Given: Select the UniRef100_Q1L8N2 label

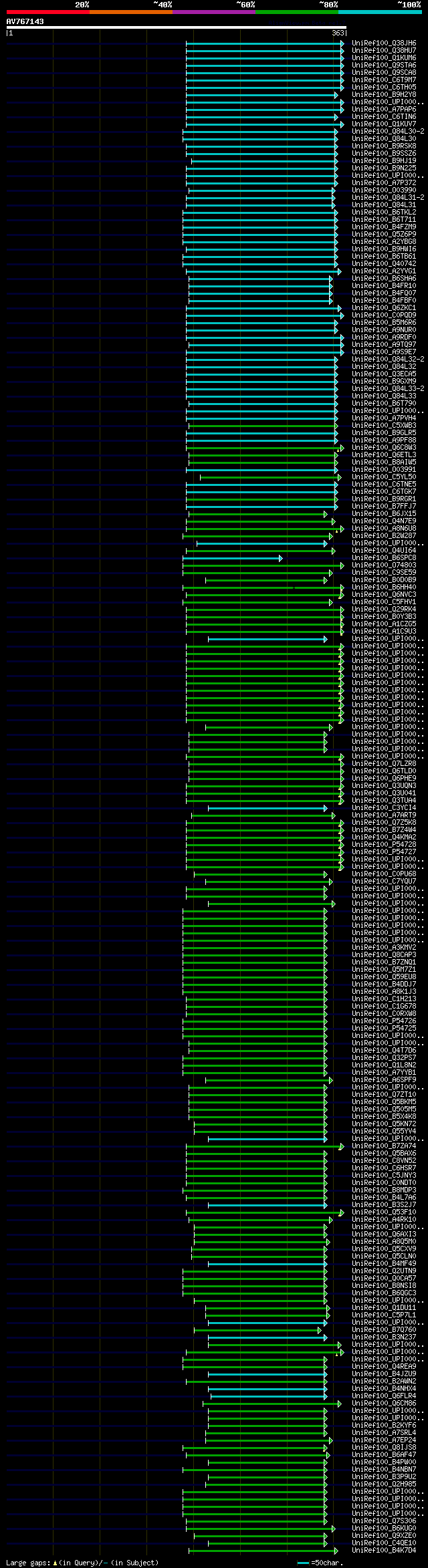Looking at the screenshot, I should (384, 1065).
